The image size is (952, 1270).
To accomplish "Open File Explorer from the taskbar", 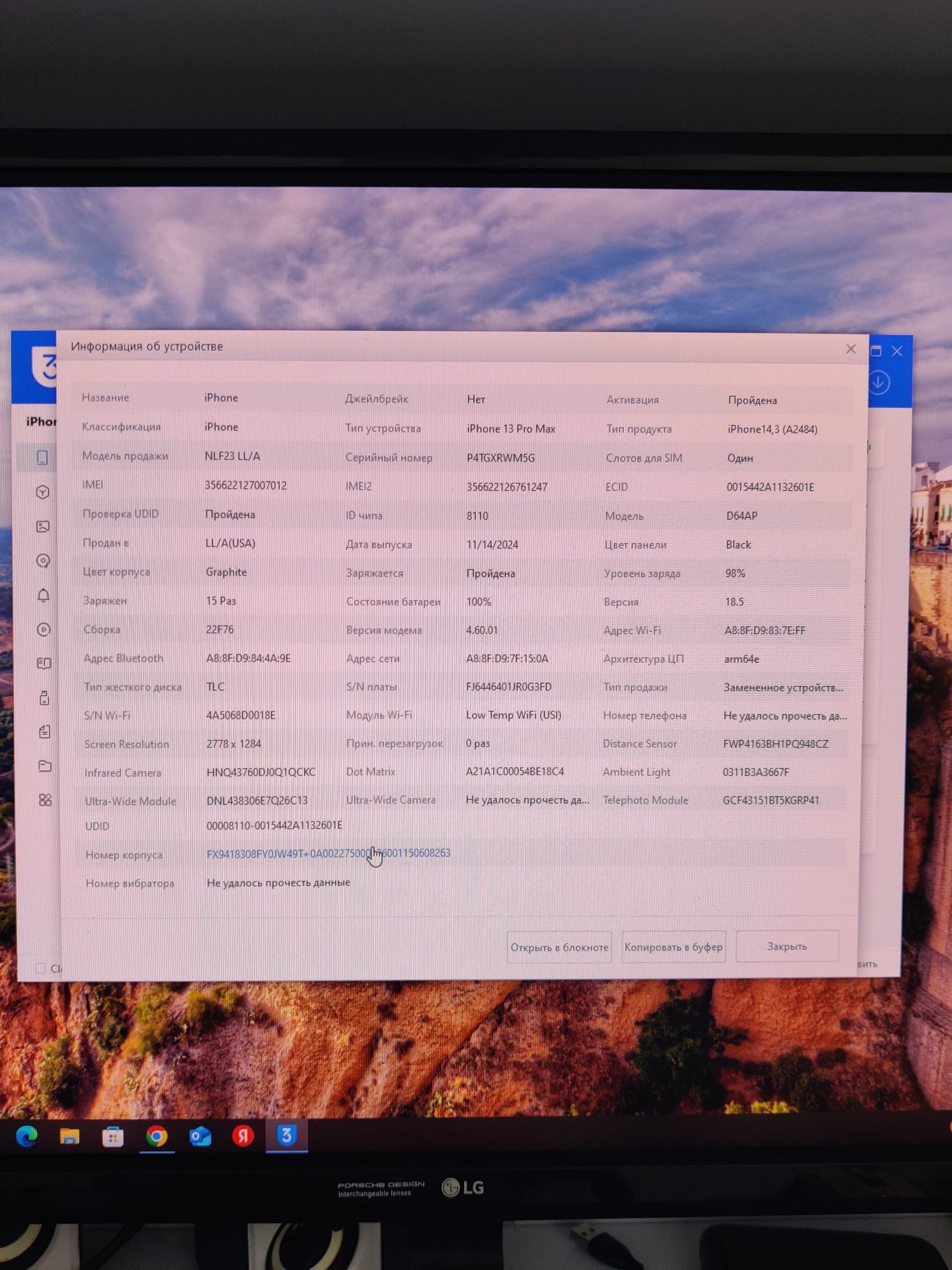I will [70, 1136].
